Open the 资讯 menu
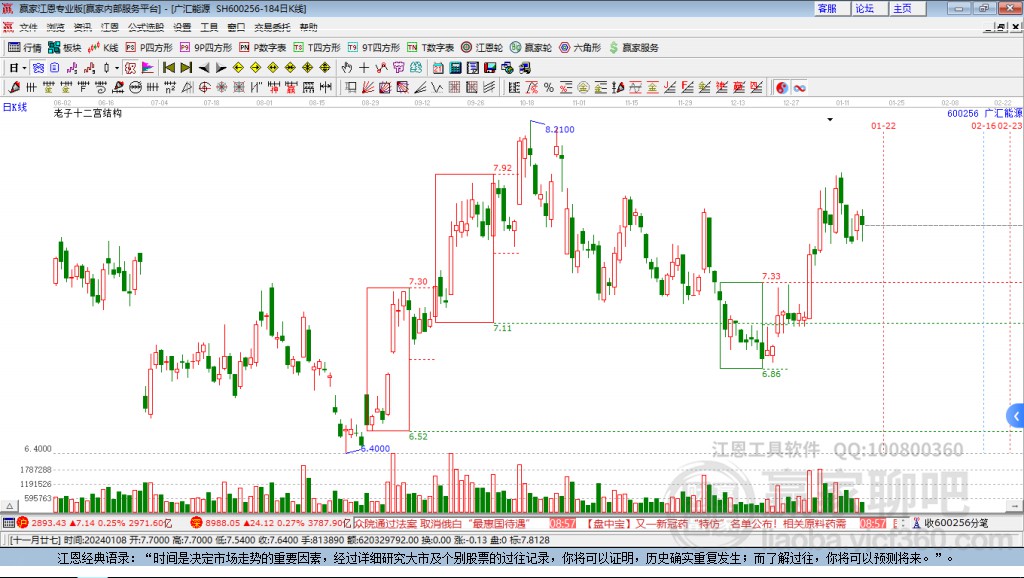The height and width of the screenshot is (578, 1024). 82,27
